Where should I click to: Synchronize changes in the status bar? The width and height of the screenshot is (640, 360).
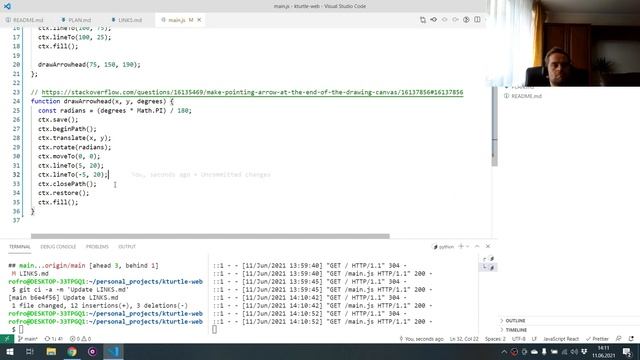53,339
